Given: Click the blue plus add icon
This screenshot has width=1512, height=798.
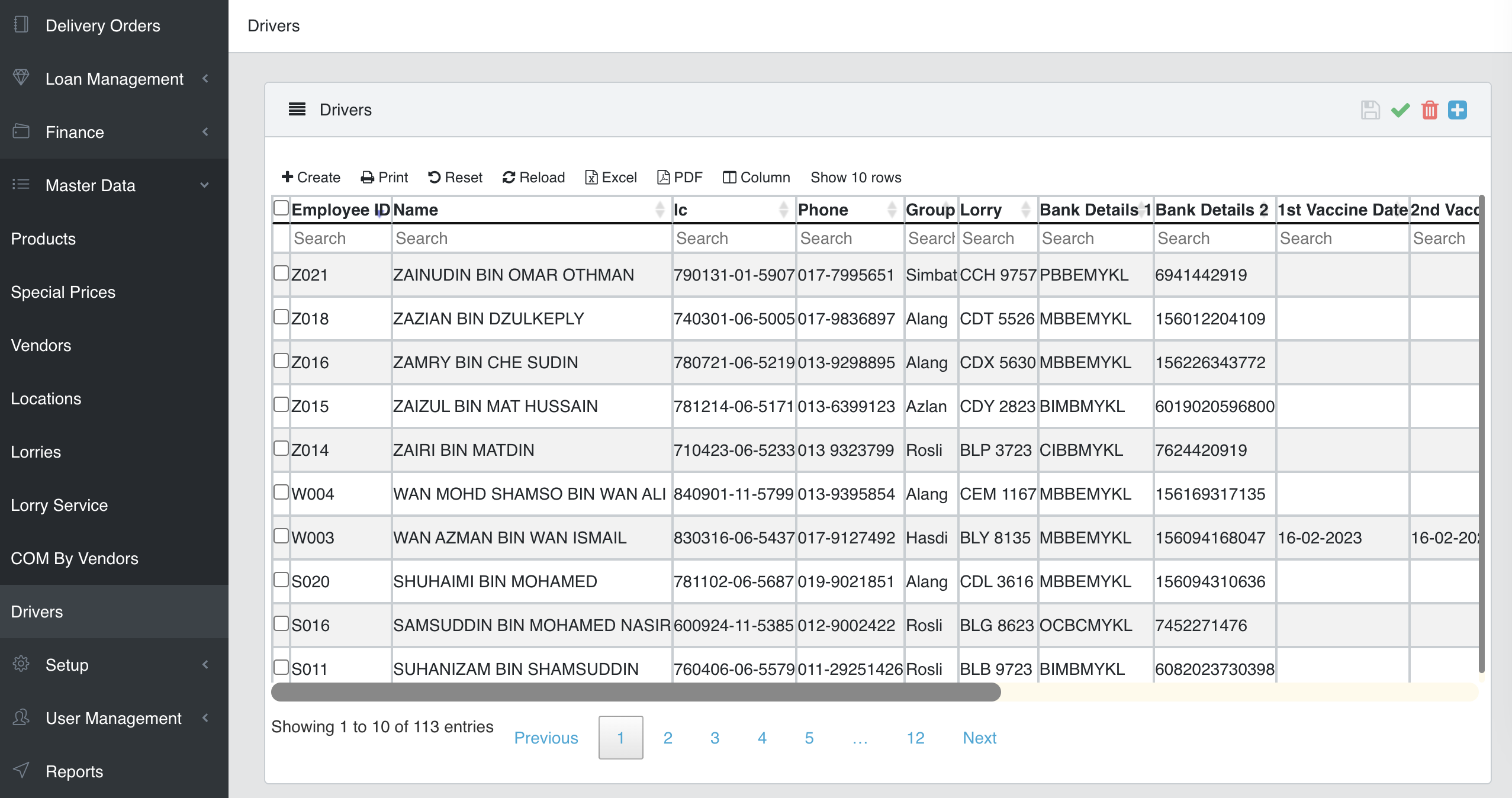Looking at the screenshot, I should 1457,110.
